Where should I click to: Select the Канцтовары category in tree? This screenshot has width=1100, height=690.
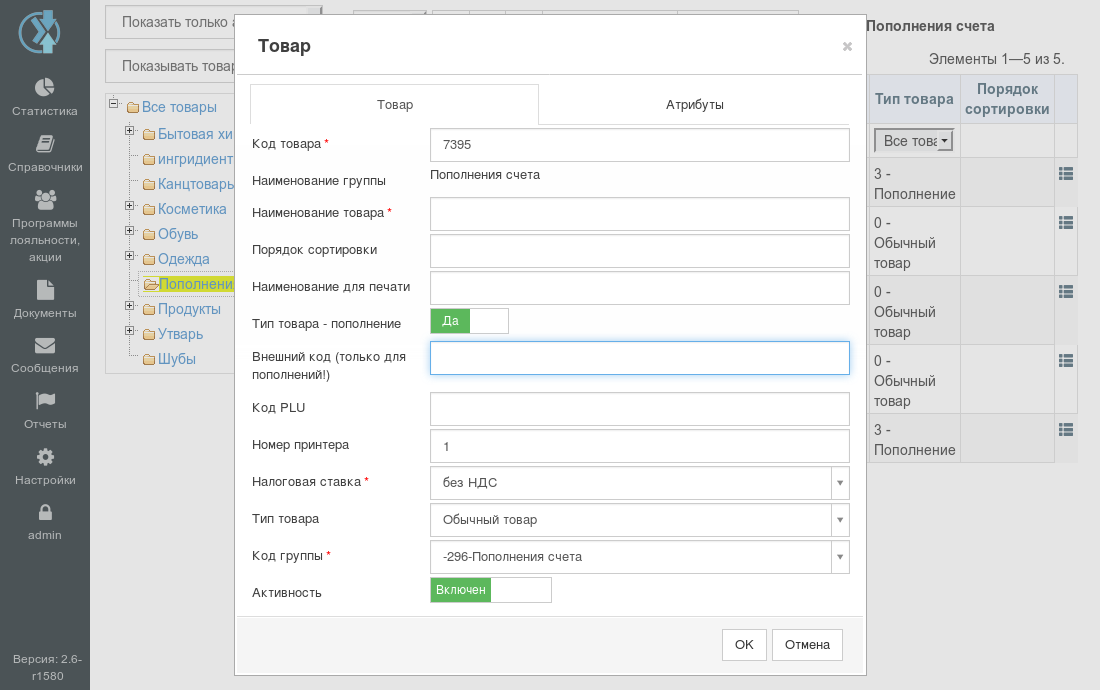point(196,184)
